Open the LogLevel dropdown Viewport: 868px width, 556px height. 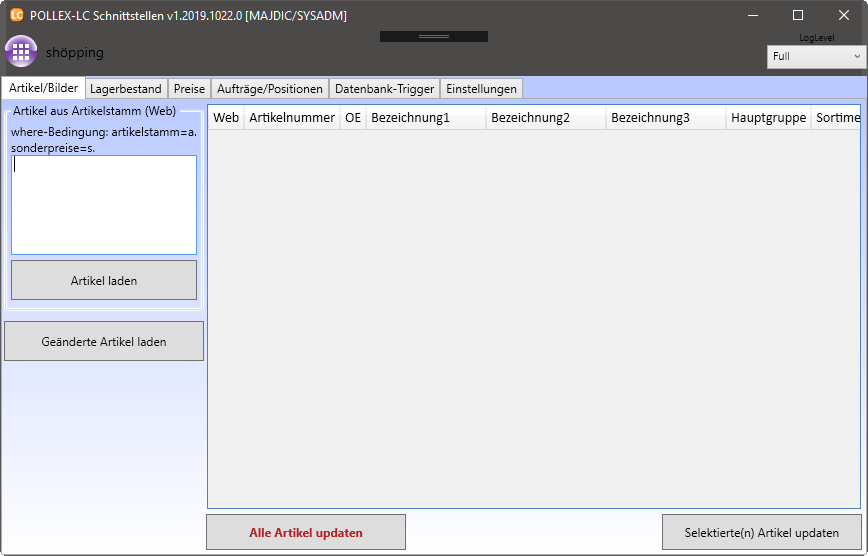[816, 57]
